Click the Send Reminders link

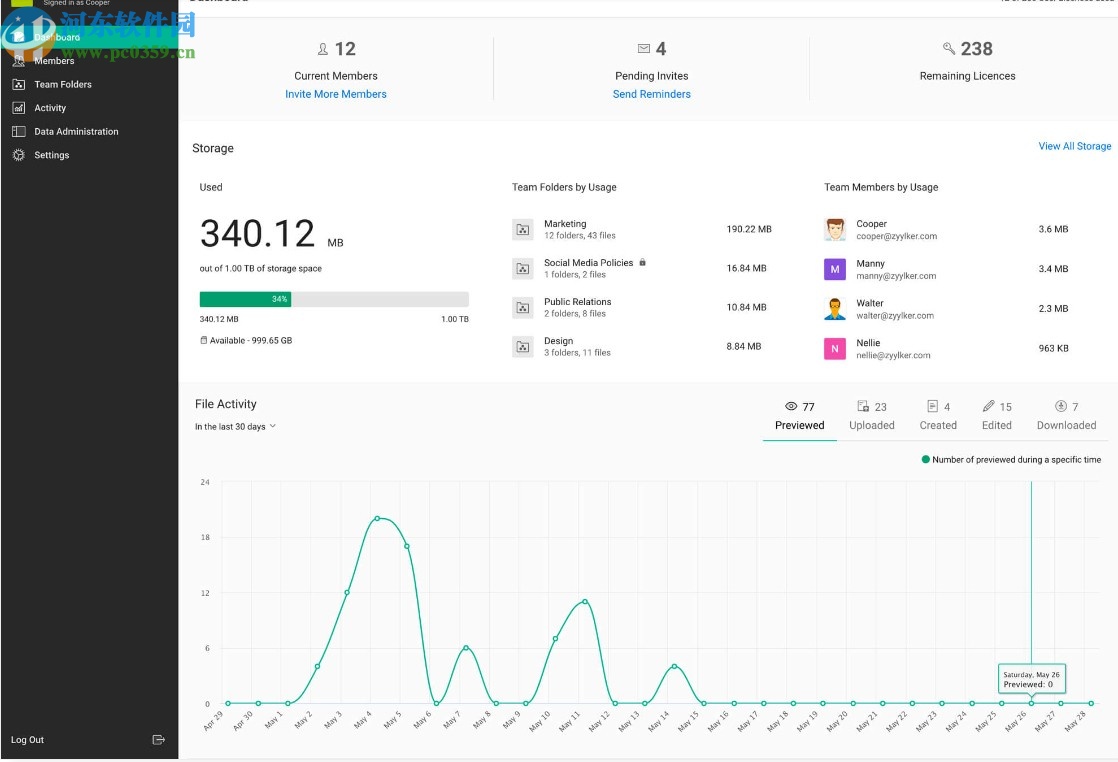[x=651, y=94]
